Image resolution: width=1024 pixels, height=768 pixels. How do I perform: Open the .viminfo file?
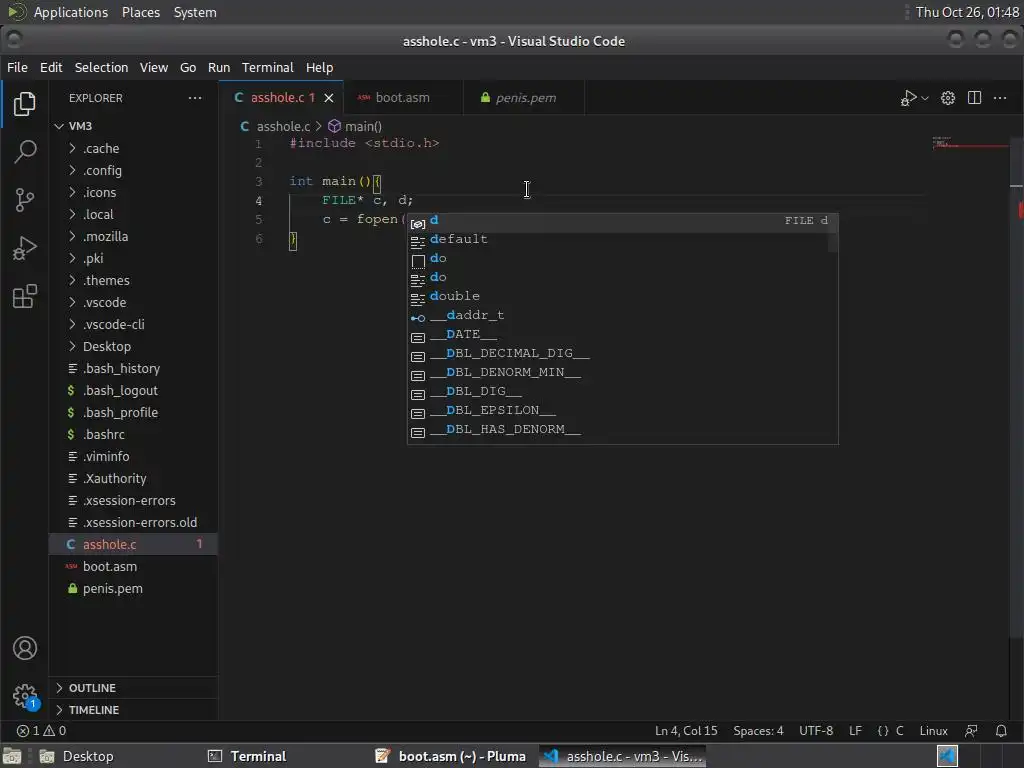133,456
